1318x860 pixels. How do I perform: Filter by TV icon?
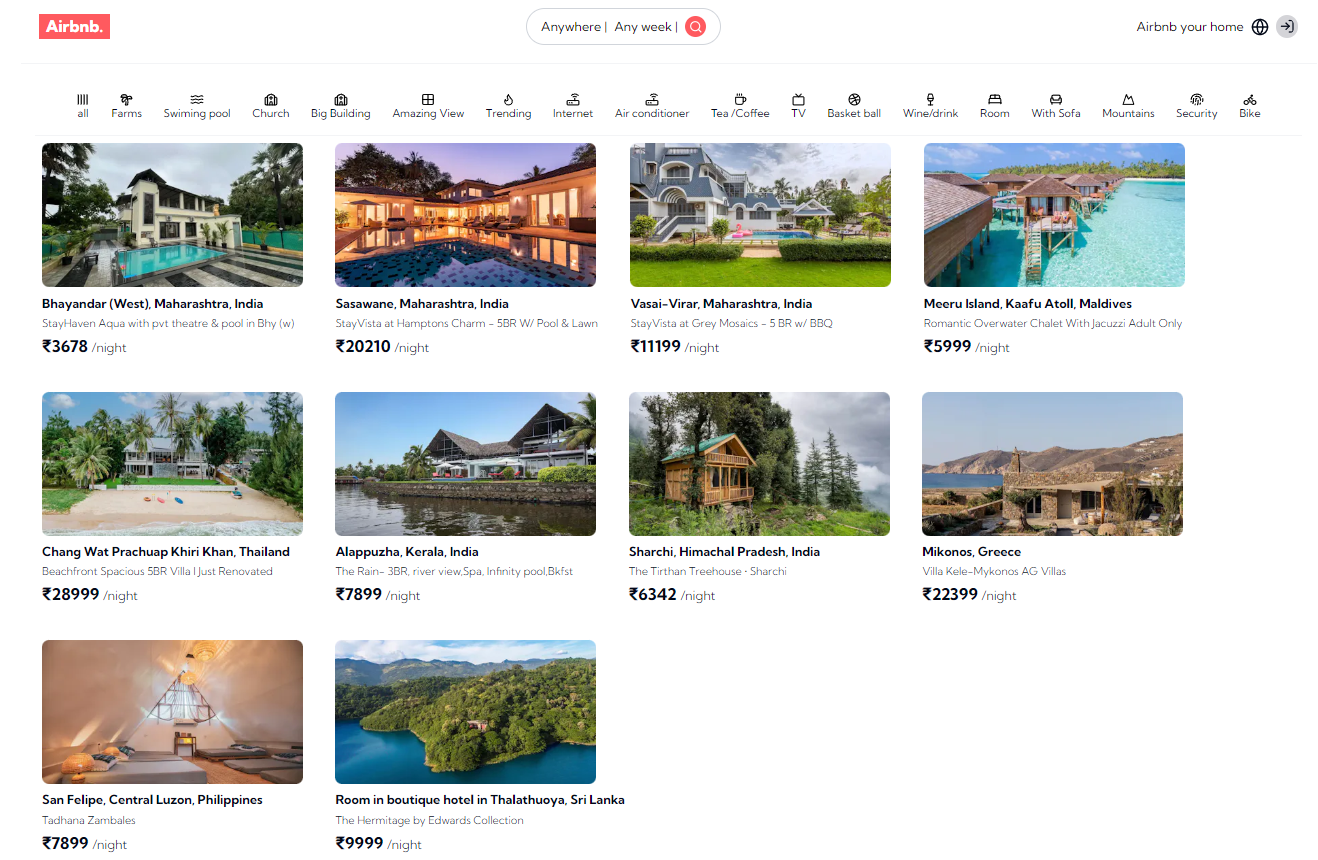pyautogui.click(x=798, y=100)
